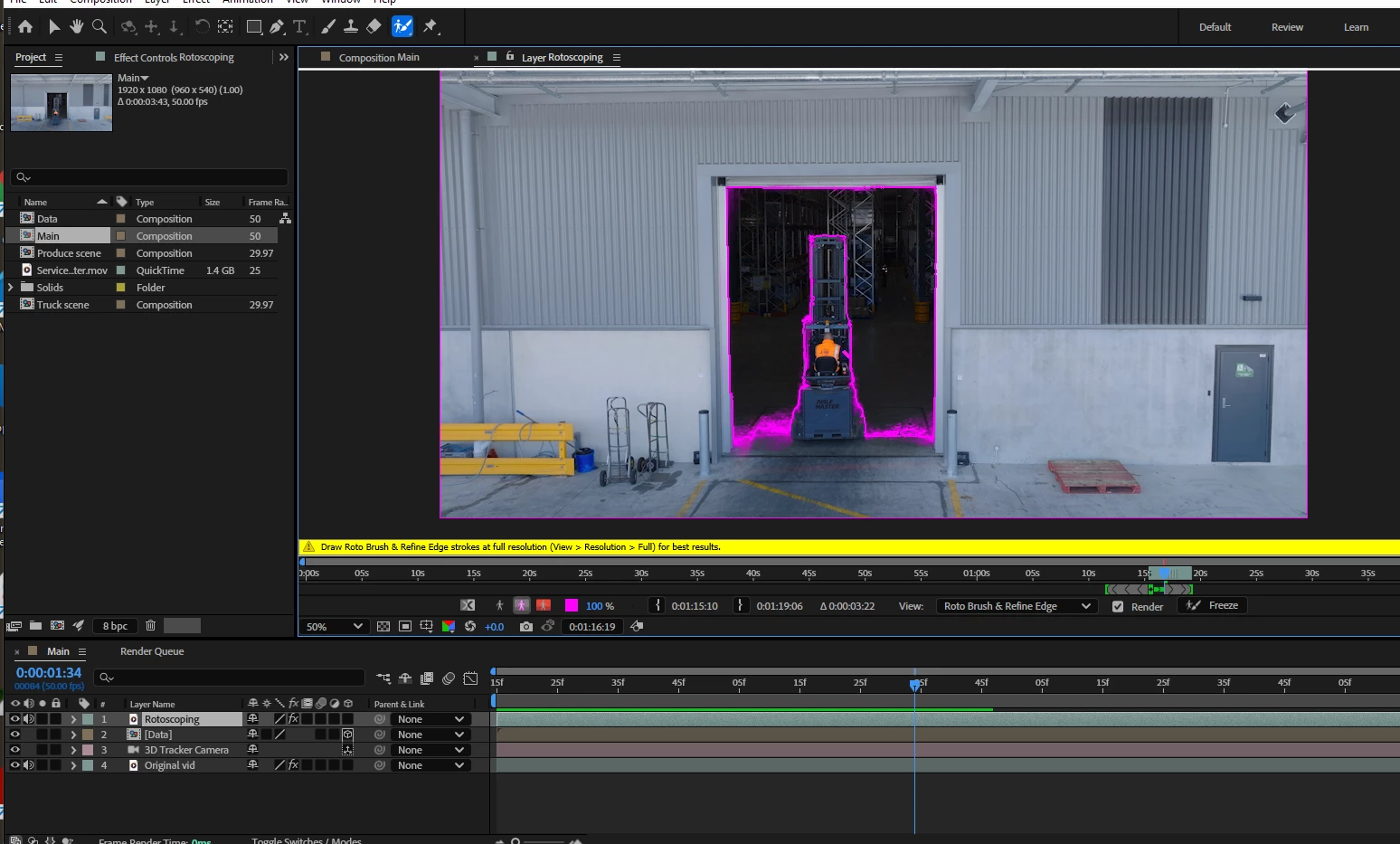The image size is (1400, 844).
Task: Open the Render Queue tab
Action: (152, 651)
